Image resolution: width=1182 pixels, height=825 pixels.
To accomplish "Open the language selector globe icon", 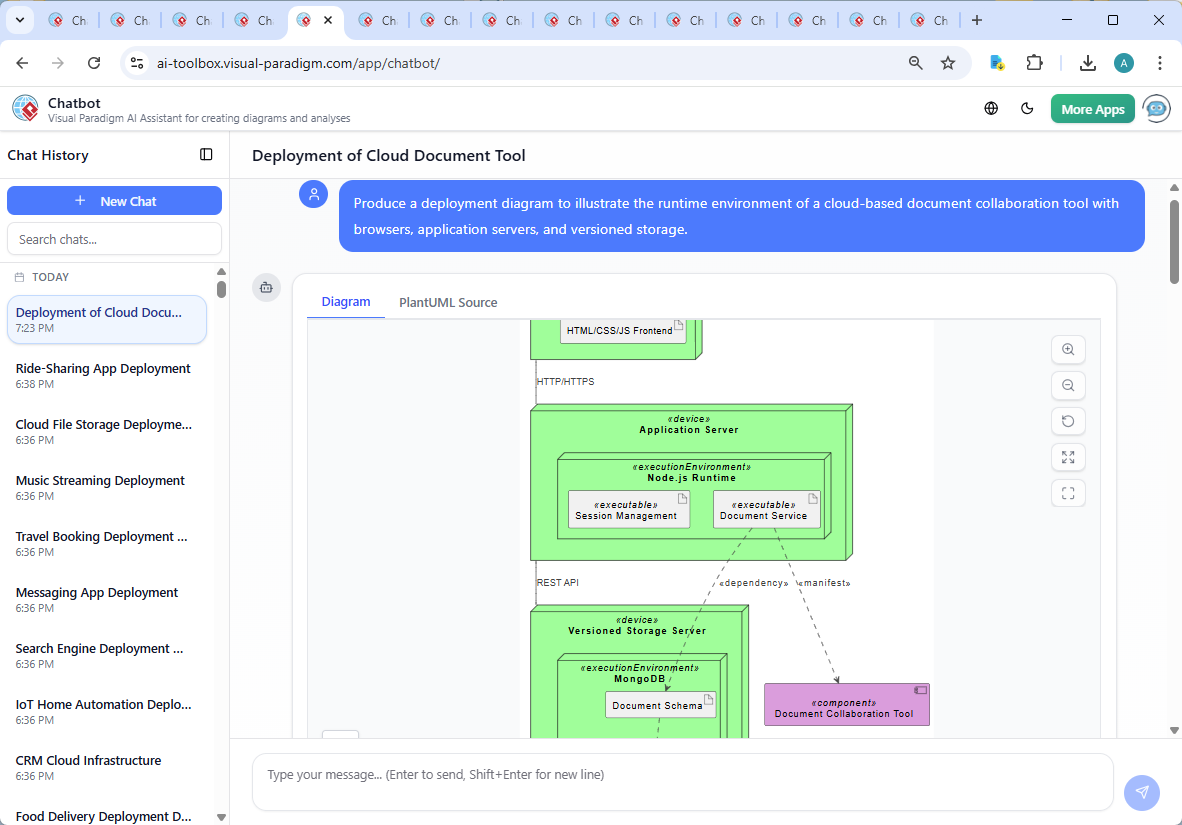I will [991, 108].
